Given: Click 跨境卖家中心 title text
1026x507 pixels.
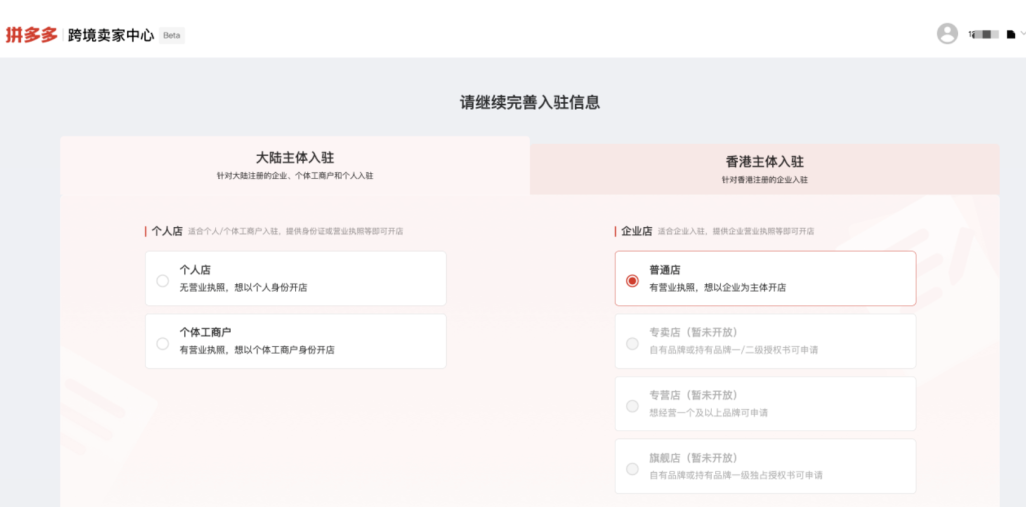Looking at the screenshot, I should click(111, 35).
